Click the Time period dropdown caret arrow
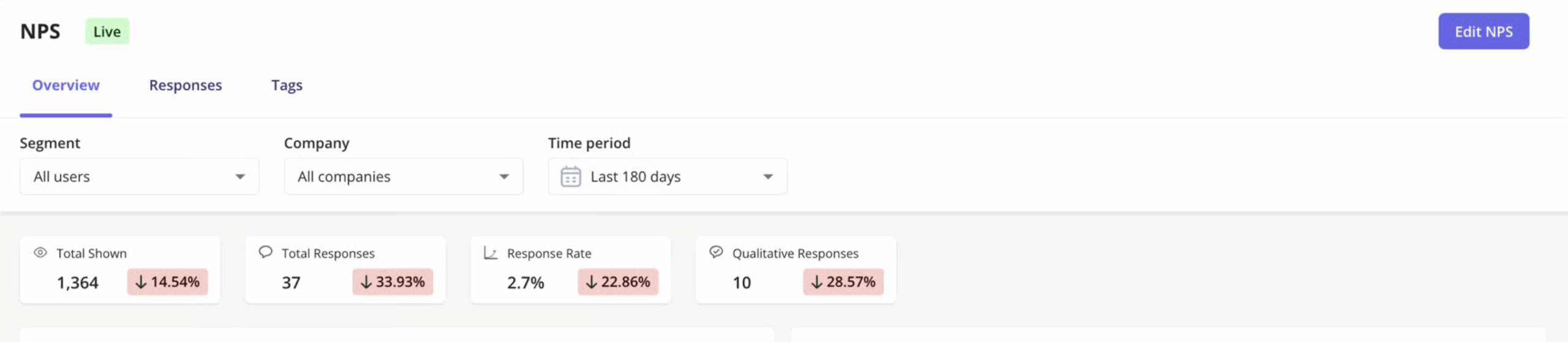Image resolution: width=1568 pixels, height=342 pixels. tap(768, 177)
